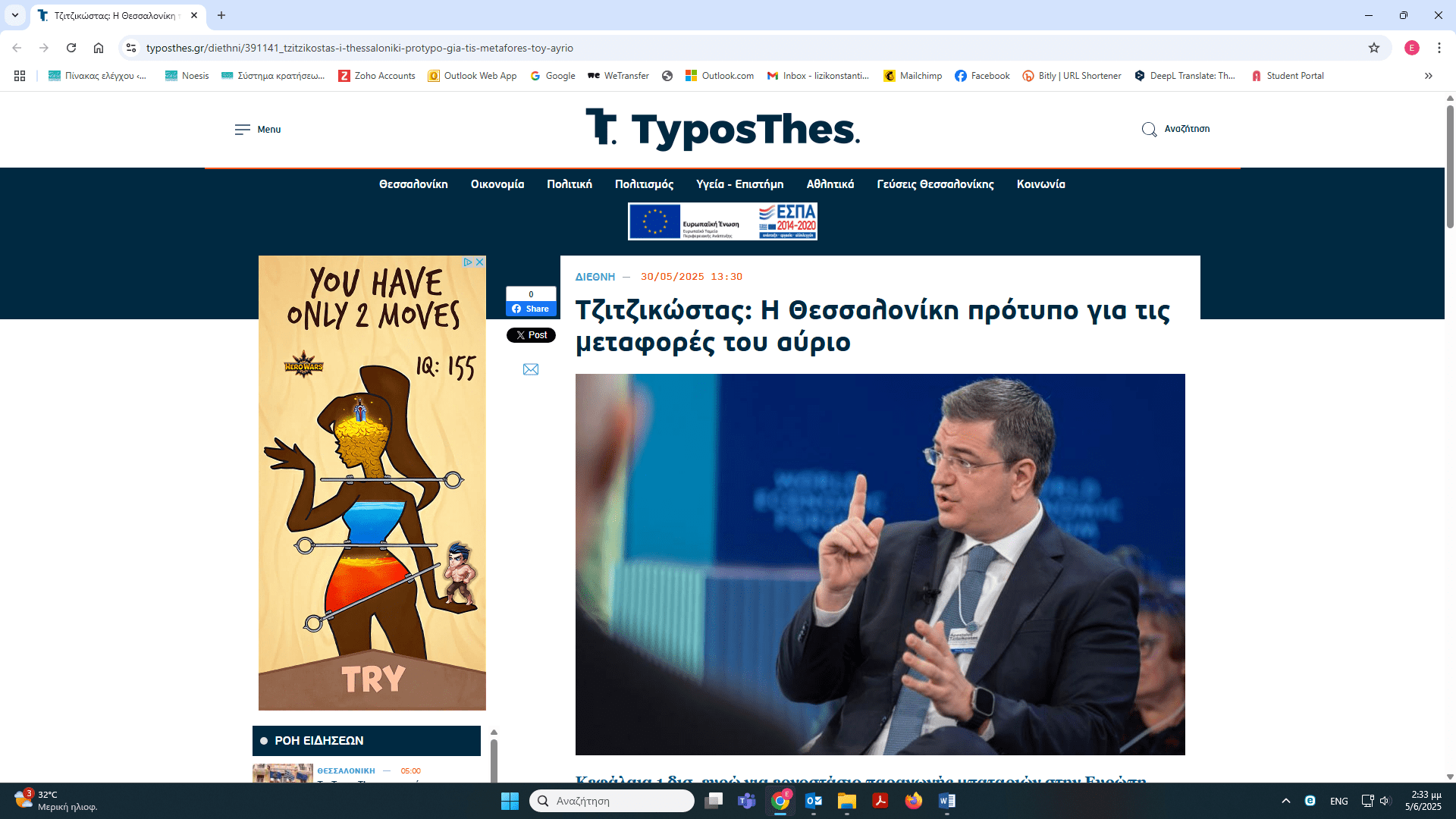This screenshot has height=819, width=1456.
Task: Open the Αθλητικά section
Action: tap(830, 184)
